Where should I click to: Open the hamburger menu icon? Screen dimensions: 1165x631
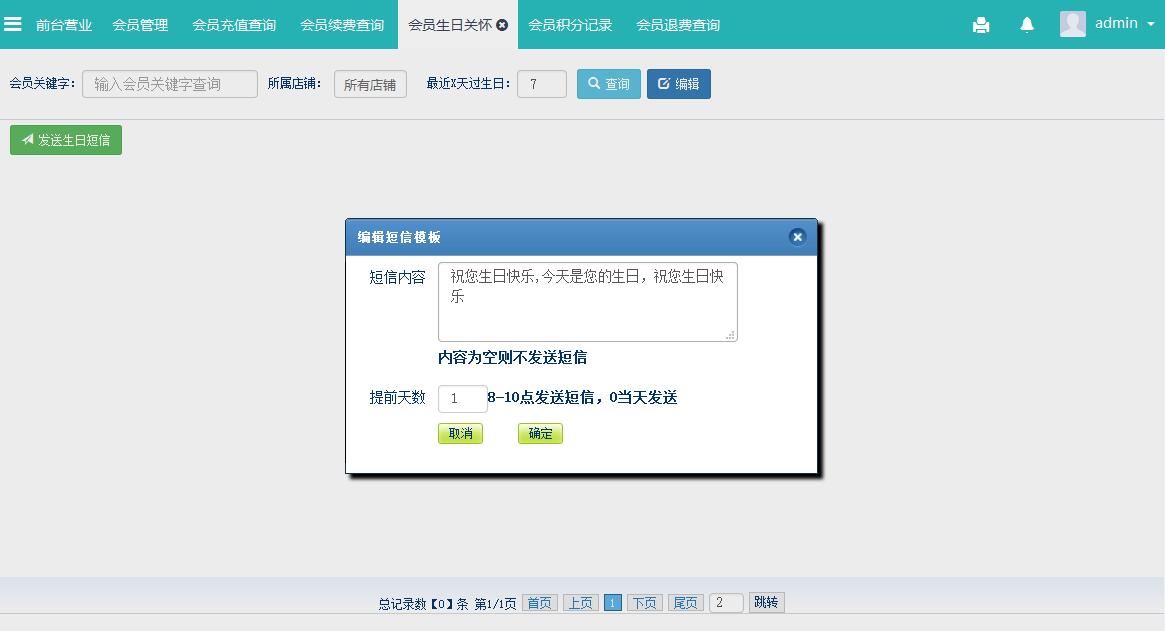point(13,24)
